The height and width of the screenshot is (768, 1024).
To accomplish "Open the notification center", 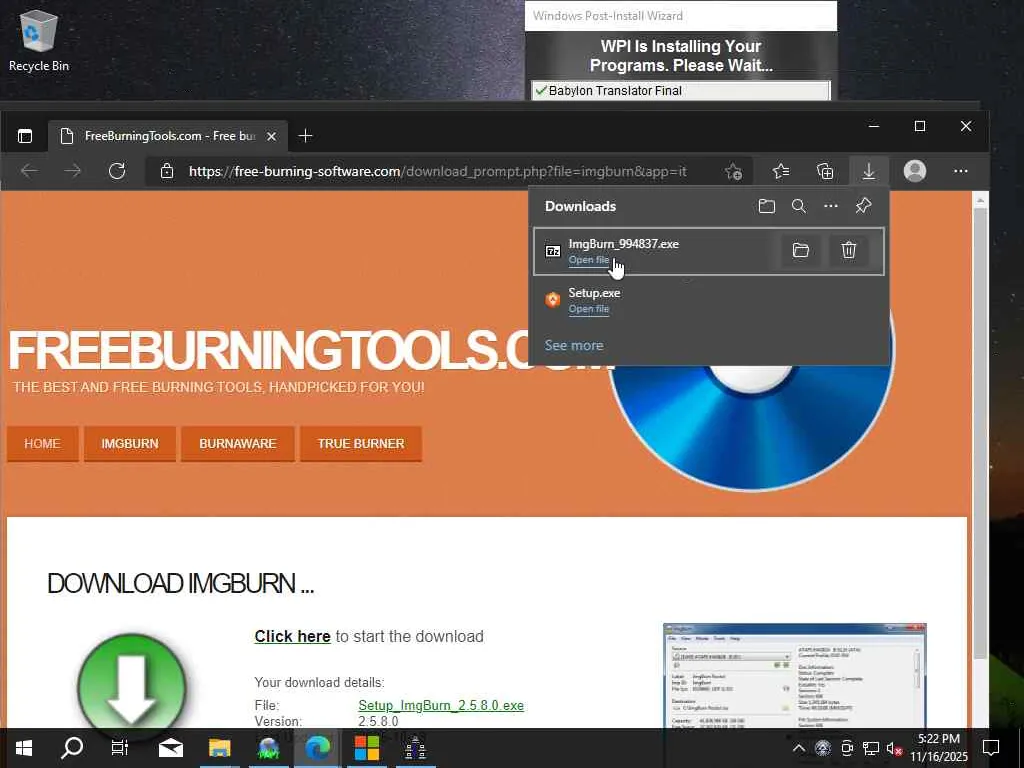I will tap(991, 748).
